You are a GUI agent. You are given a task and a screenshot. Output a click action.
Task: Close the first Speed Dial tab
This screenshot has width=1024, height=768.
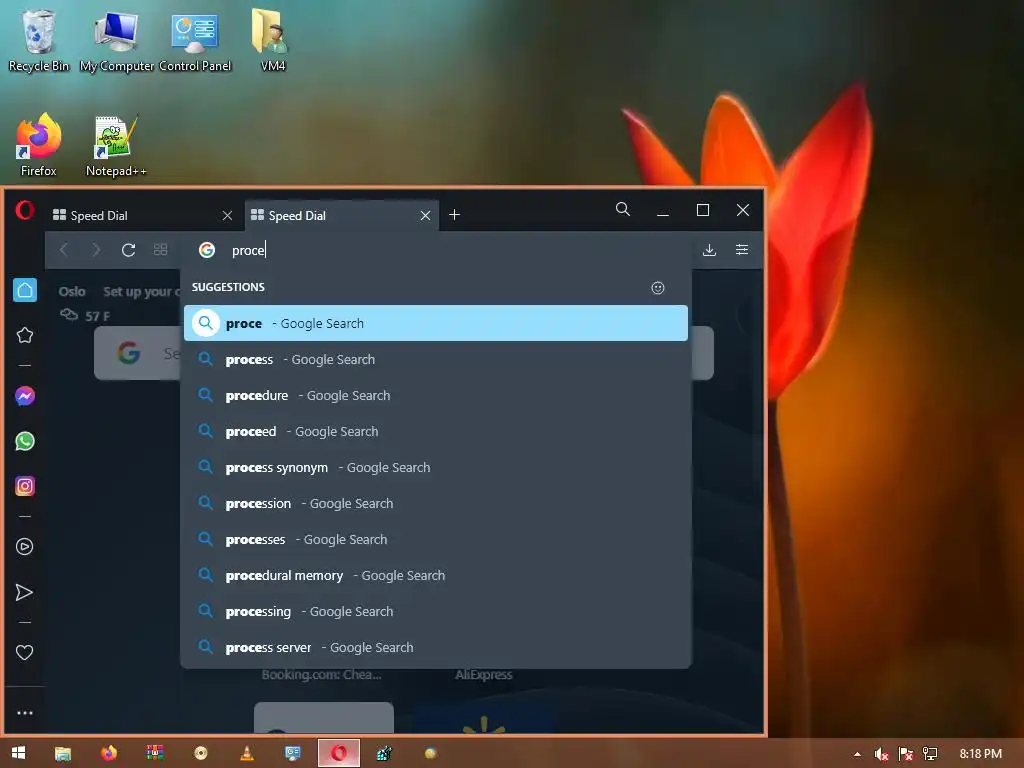pyautogui.click(x=227, y=216)
